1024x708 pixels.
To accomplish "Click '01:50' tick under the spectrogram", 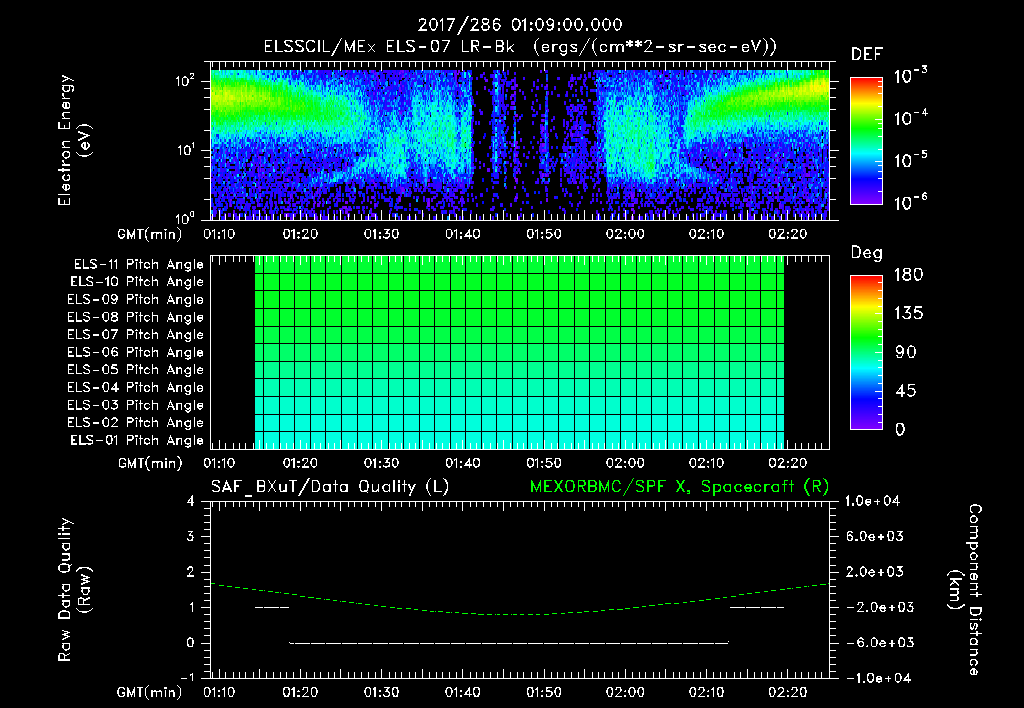I will point(544,234).
